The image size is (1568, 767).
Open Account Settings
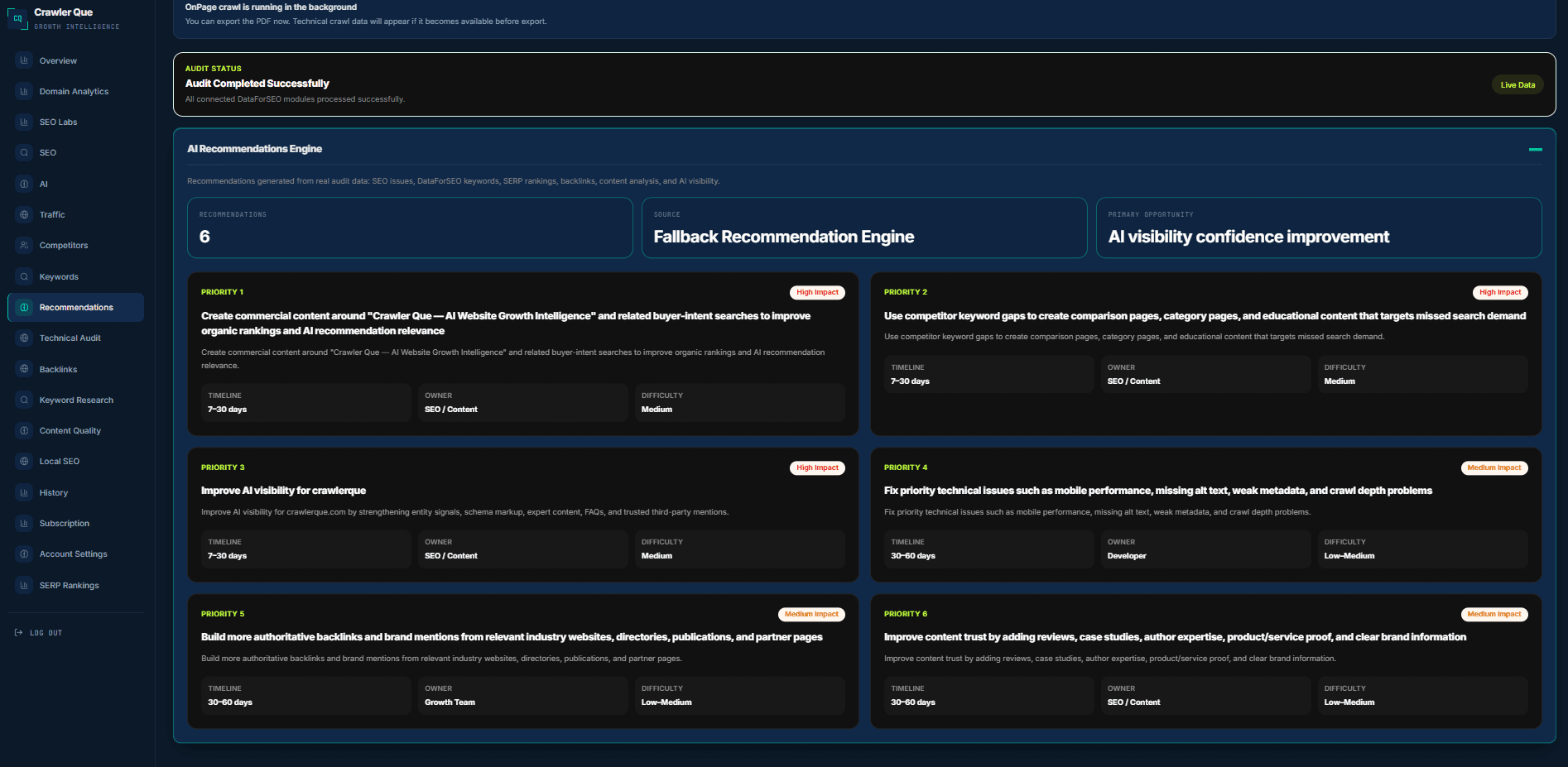click(x=74, y=554)
